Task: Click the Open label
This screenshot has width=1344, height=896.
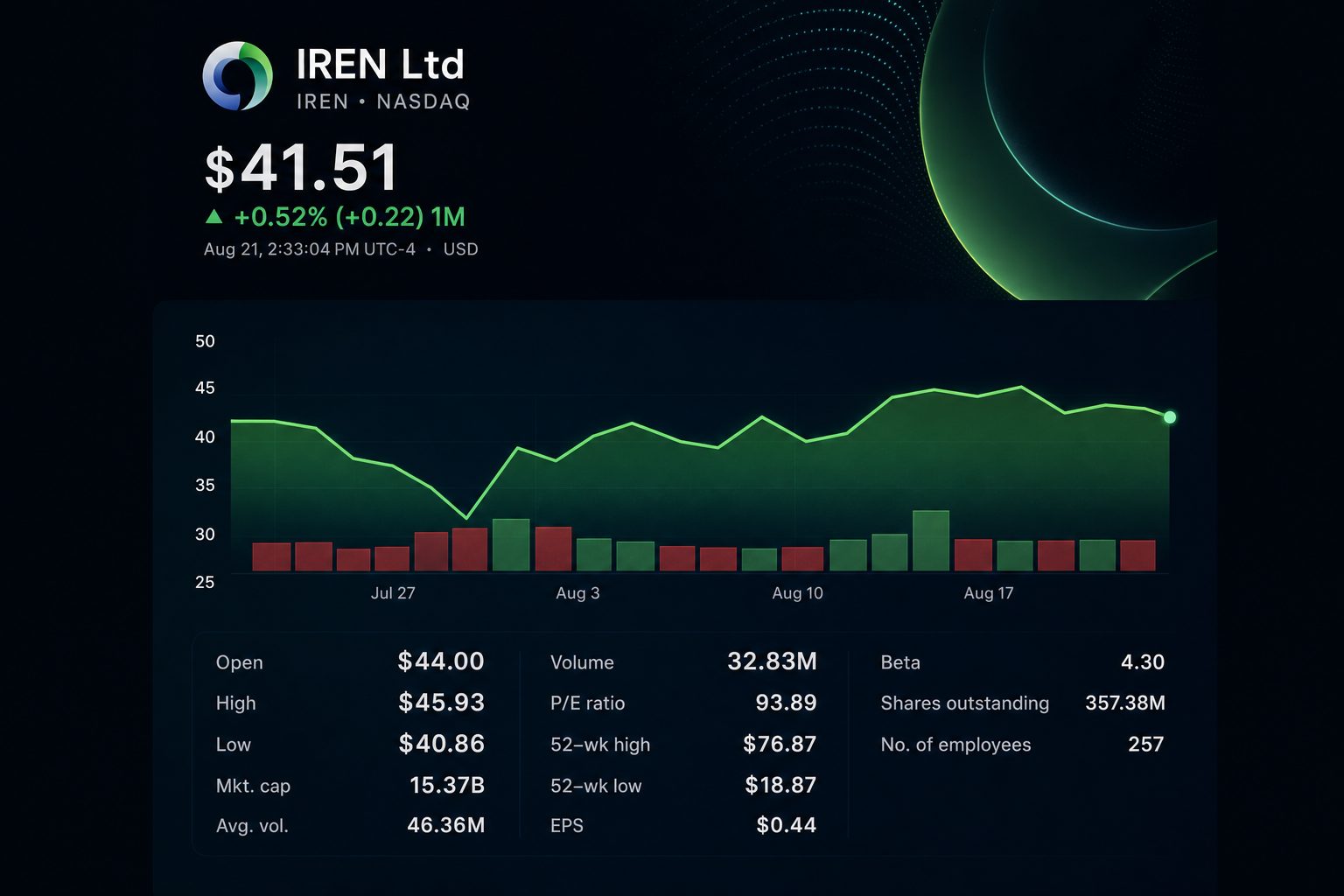Action: 239,662
